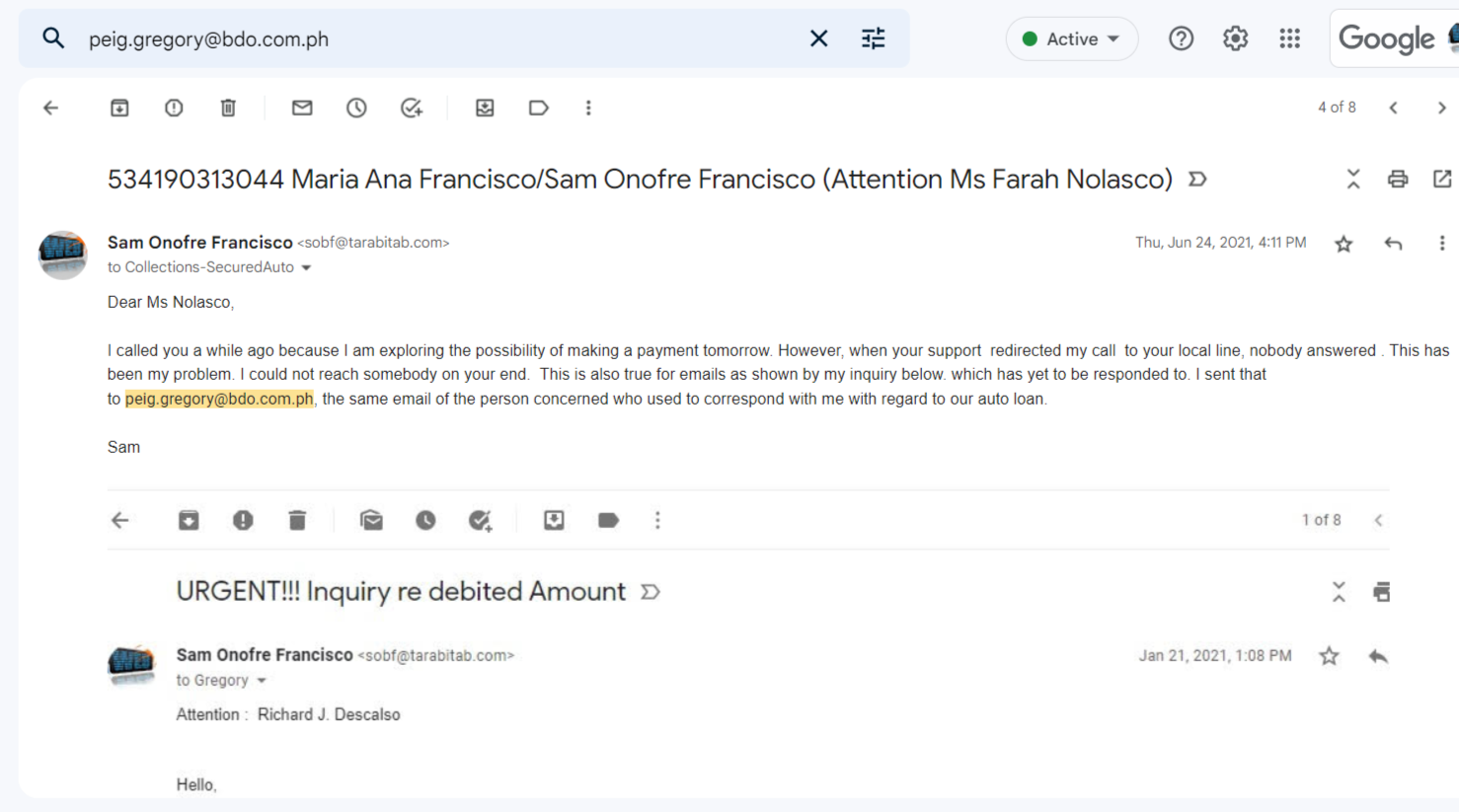Click chevron next to 1 of 8
Viewport: 1459px width, 812px height.
[1379, 520]
